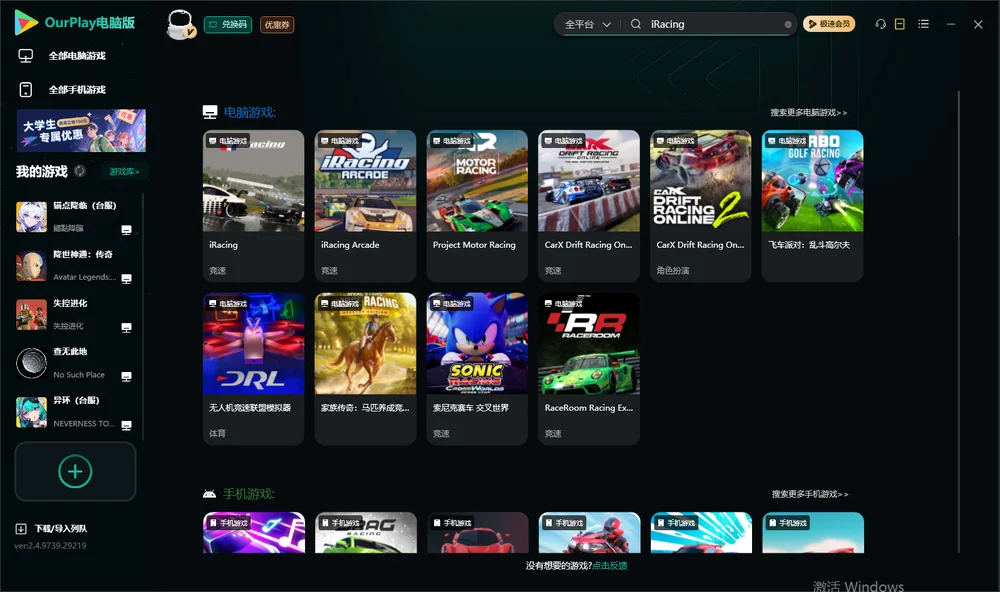Click the PC platform icon for No Such Place

tap(126, 376)
